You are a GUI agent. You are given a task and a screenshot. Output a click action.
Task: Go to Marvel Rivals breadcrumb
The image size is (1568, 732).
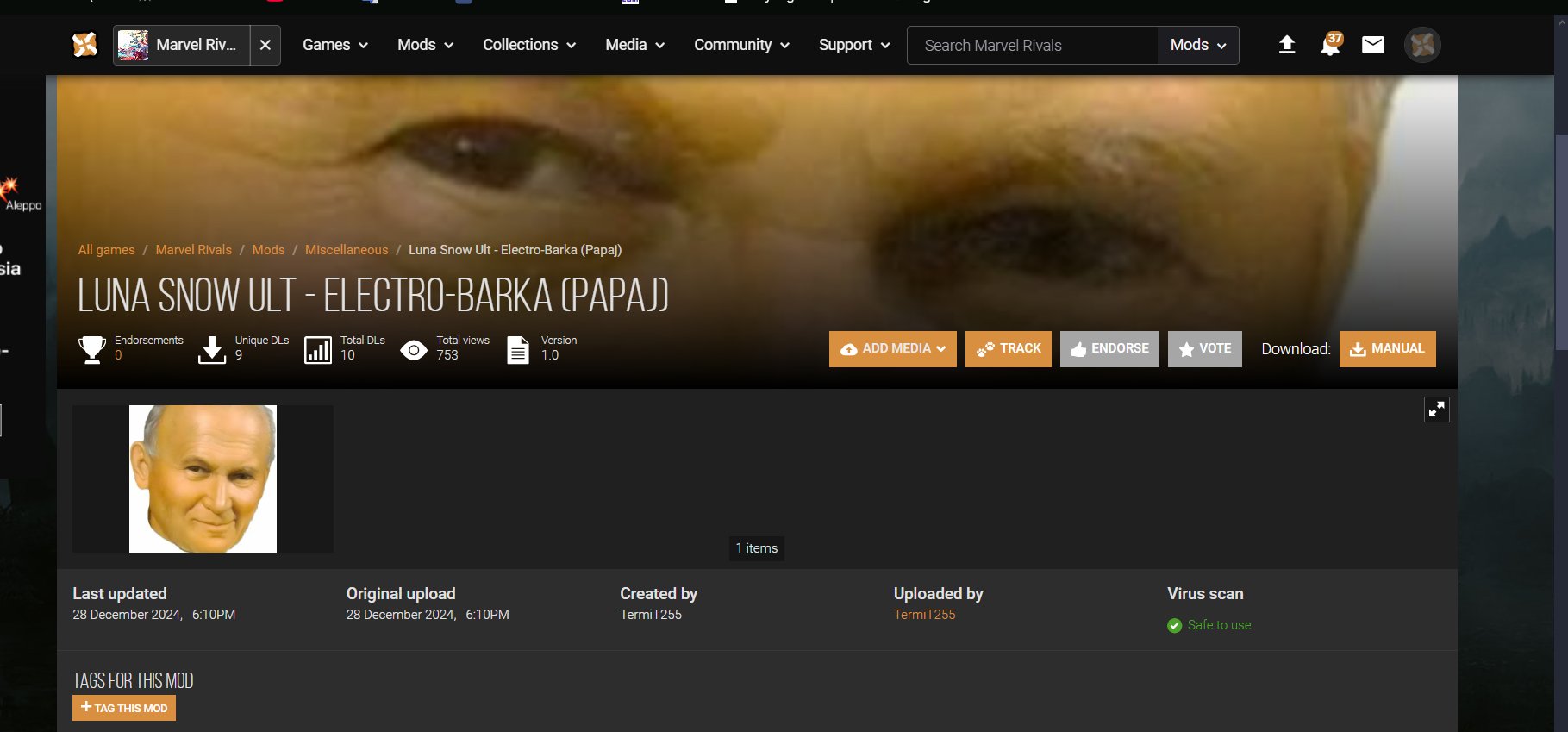pos(194,249)
